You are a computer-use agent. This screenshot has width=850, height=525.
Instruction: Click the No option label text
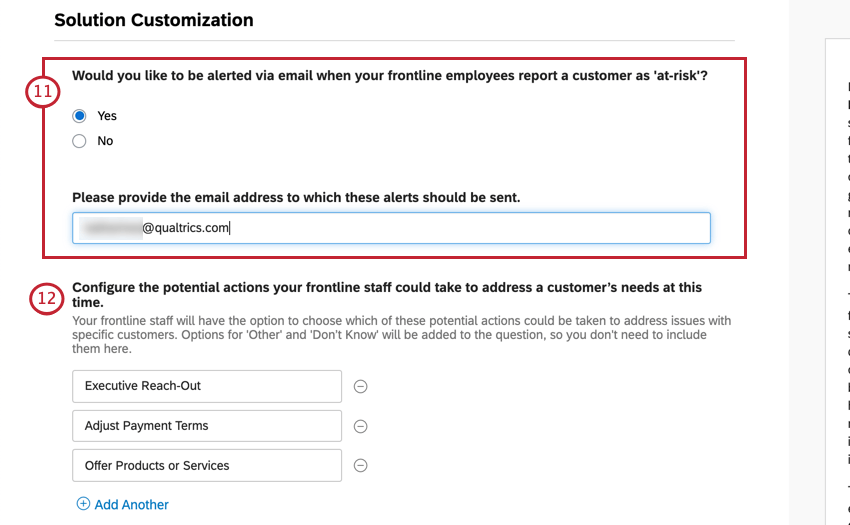(x=105, y=141)
